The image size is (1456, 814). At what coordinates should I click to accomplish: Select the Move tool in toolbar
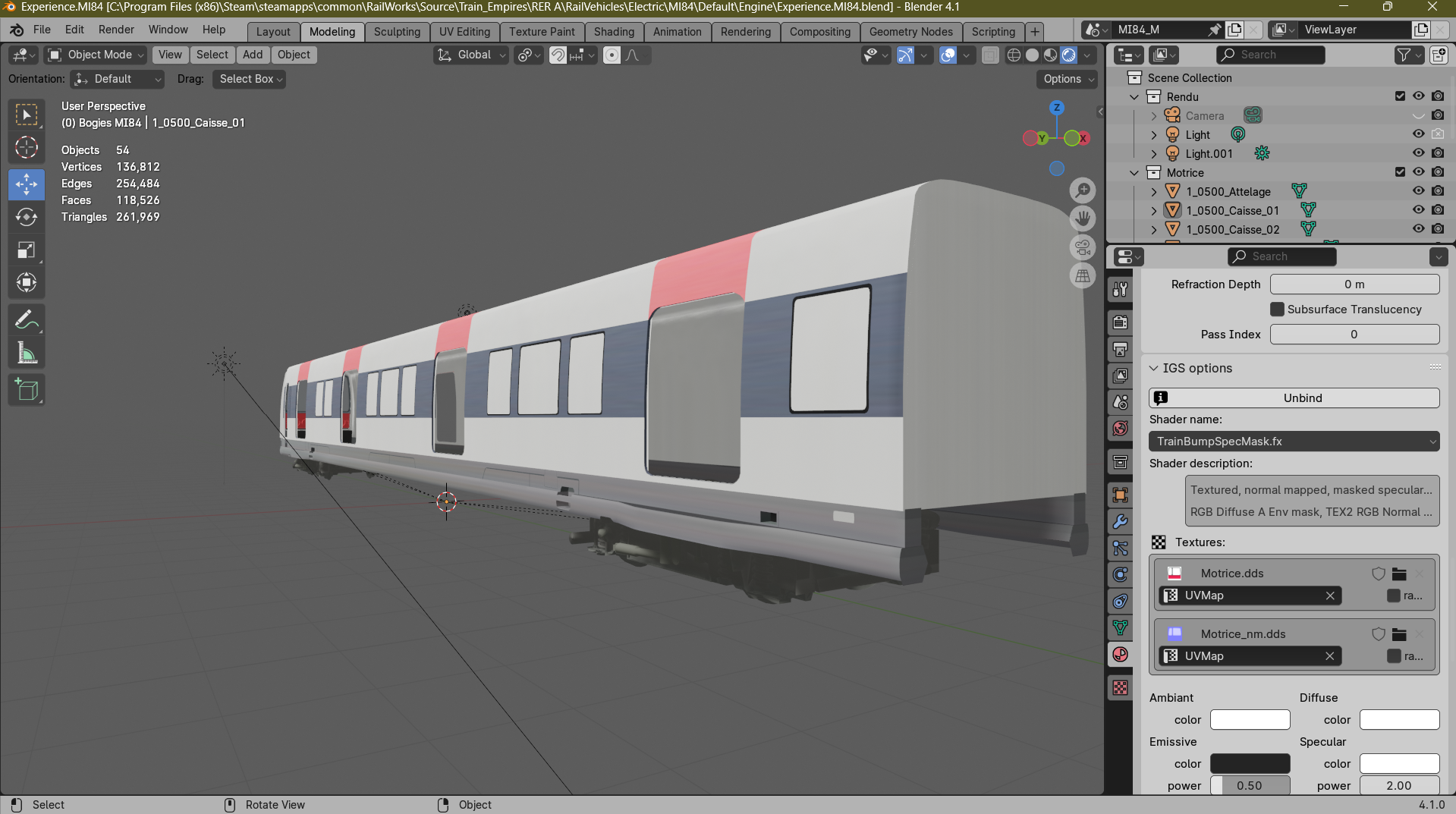pyautogui.click(x=27, y=184)
